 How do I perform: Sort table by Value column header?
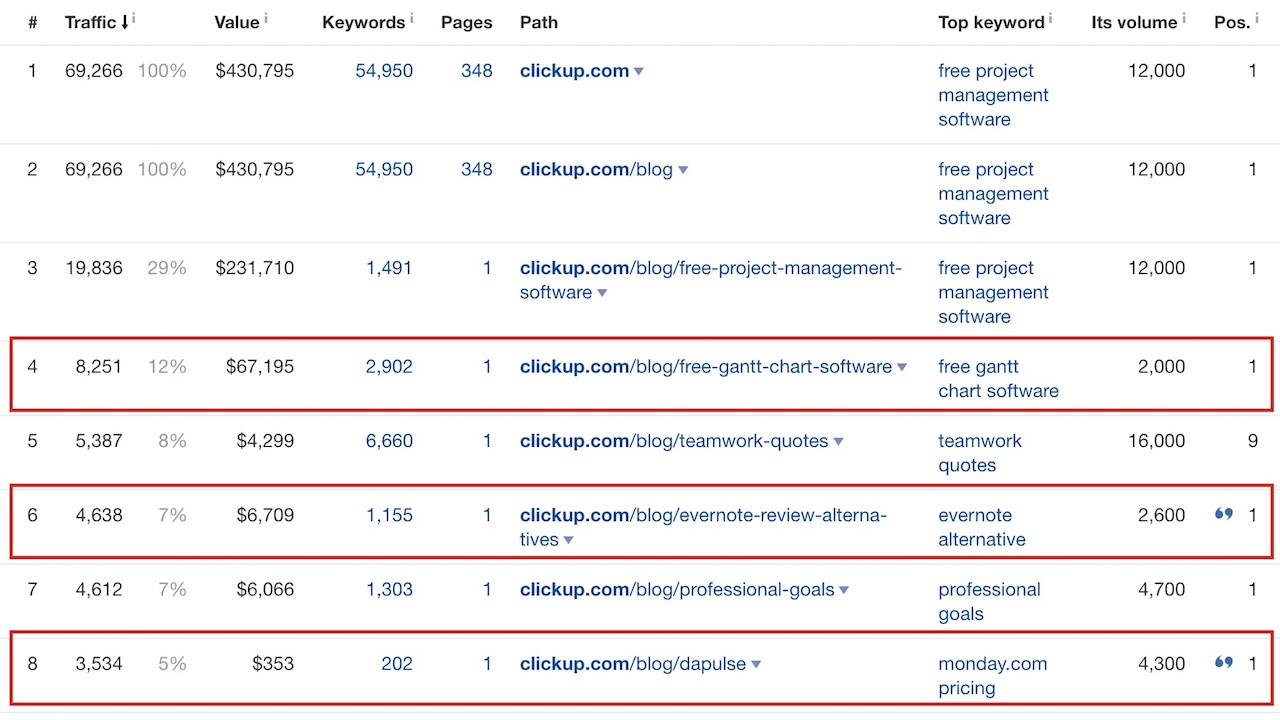pyautogui.click(x=237, y=22)
